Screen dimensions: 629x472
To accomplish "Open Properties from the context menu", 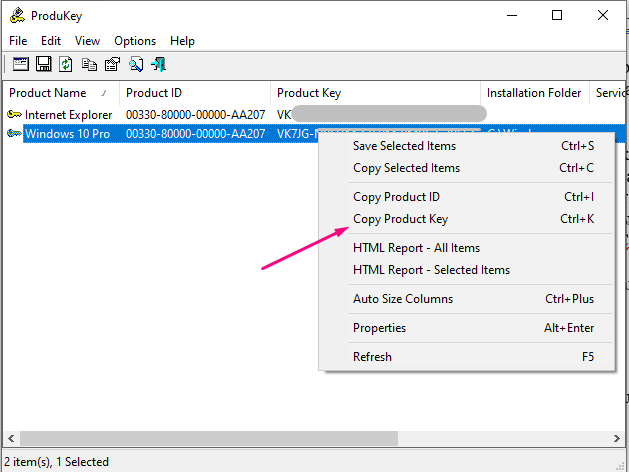I will coord(467,328).
